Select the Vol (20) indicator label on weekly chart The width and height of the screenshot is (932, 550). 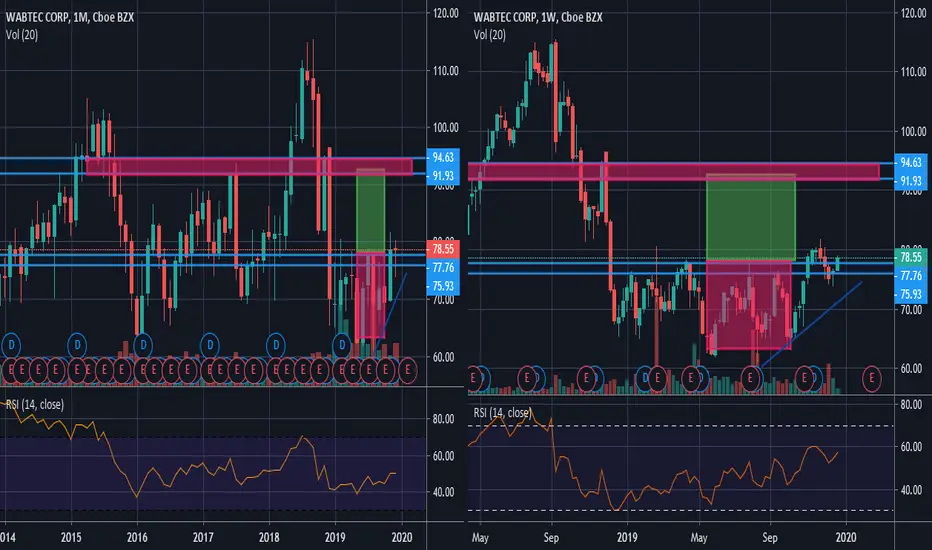point(490,35)
